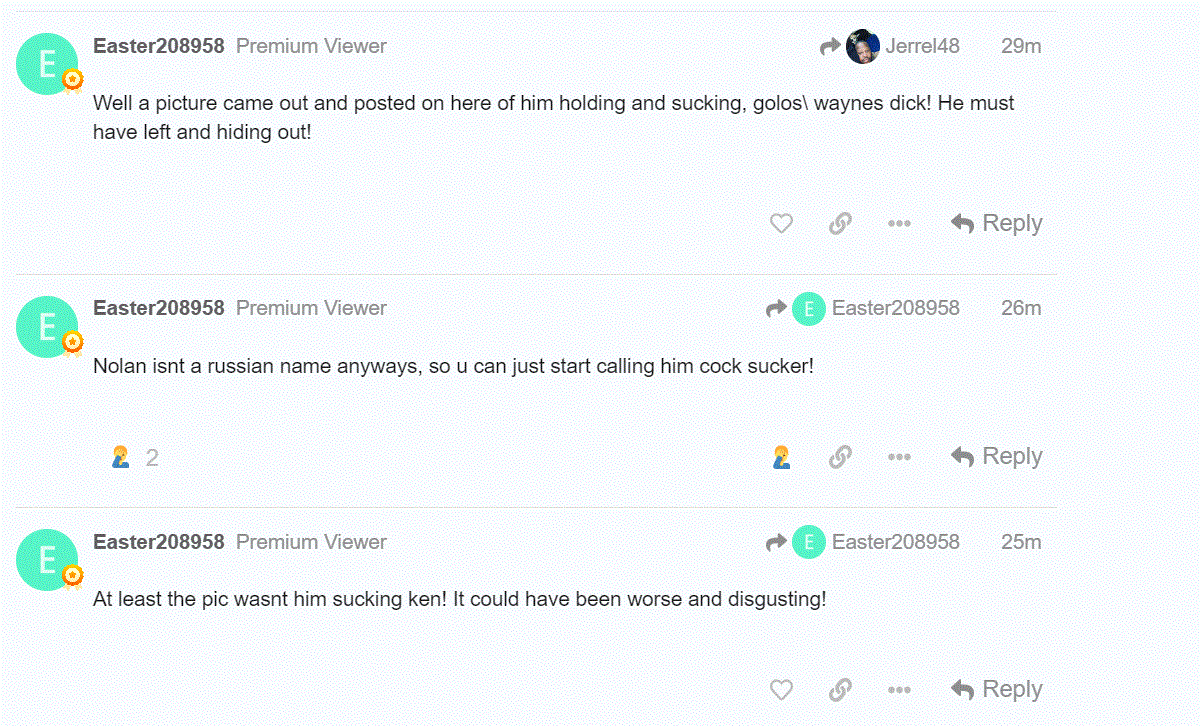Like the 29m comment with the heart icon
The height and width of the screenshot is (726, 1201).
pos(781,224)
